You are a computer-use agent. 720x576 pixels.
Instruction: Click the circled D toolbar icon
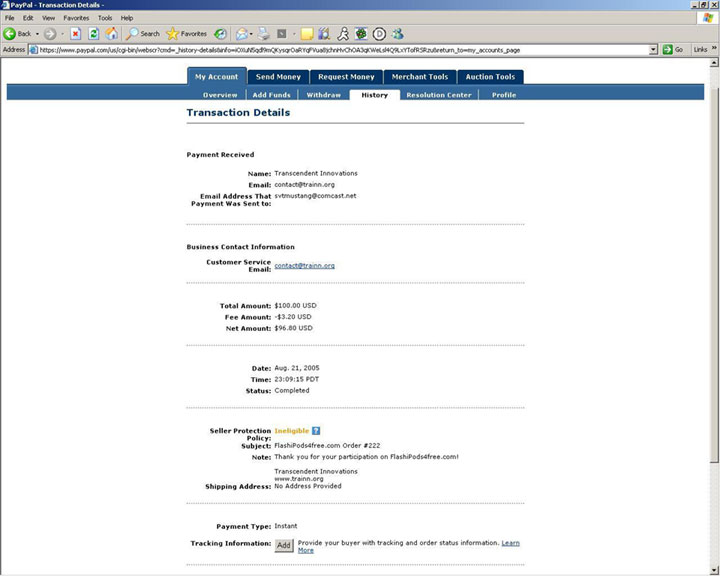coord(379,34)
